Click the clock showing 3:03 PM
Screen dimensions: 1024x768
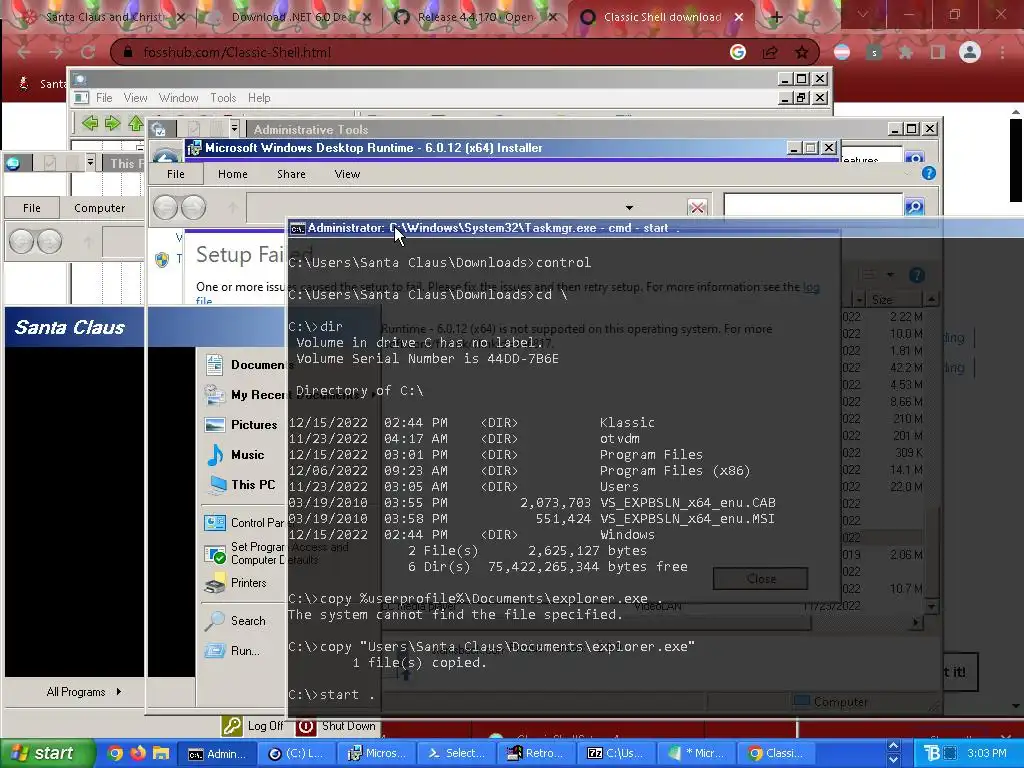click(986, 754)
